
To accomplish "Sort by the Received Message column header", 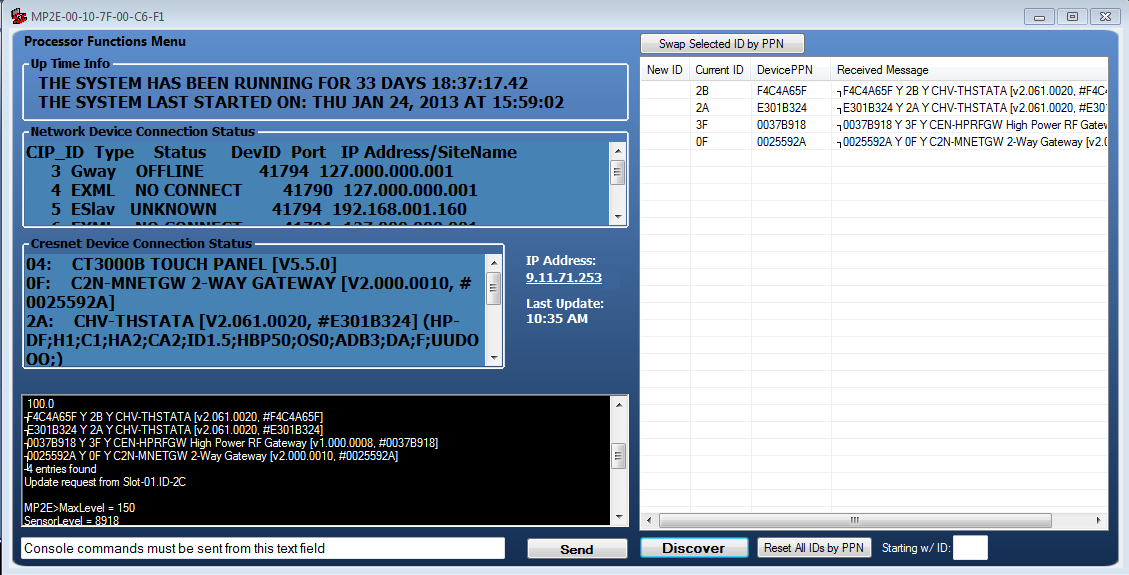I will coord(968,70).
